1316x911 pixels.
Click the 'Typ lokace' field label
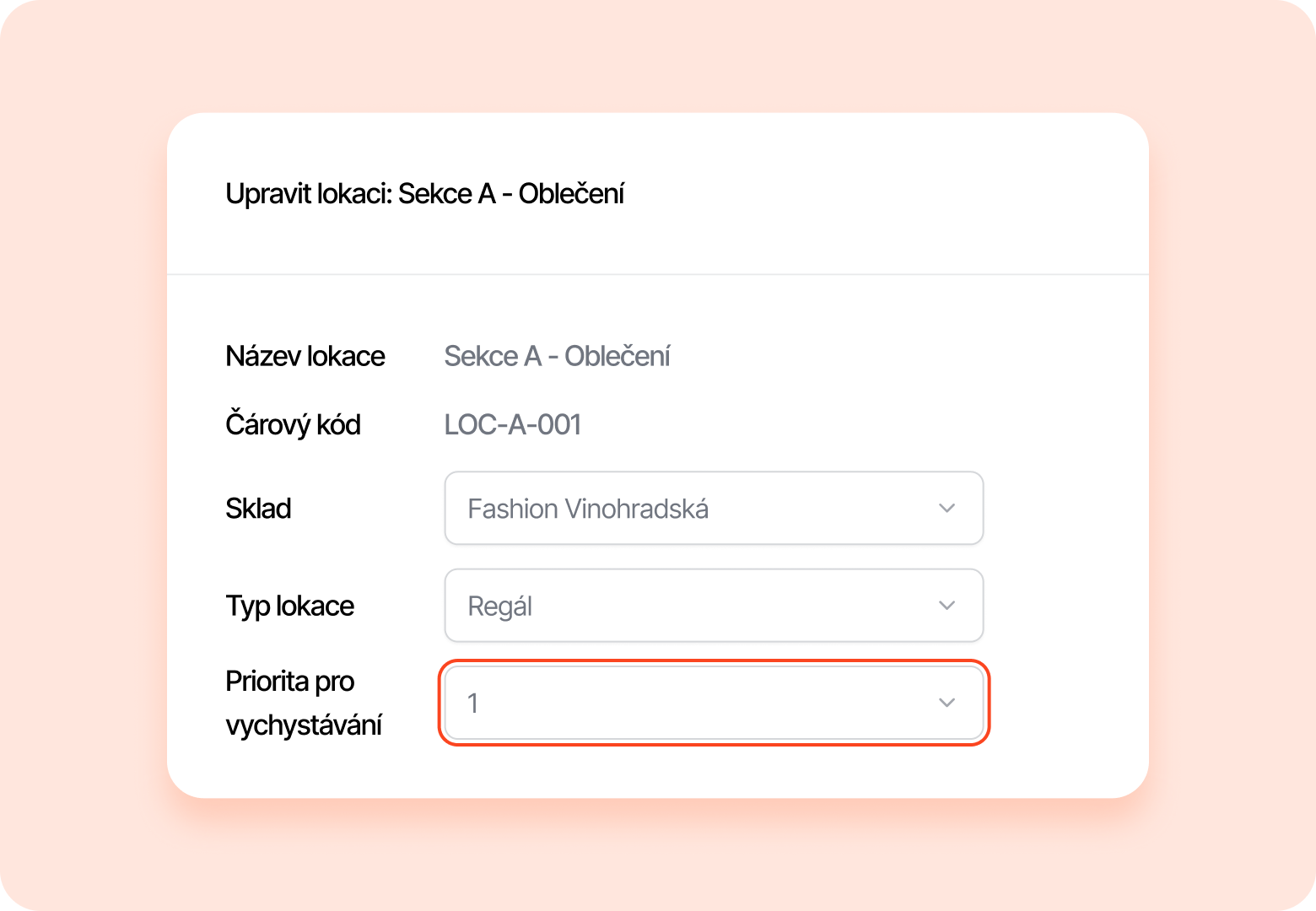point(289,606)
